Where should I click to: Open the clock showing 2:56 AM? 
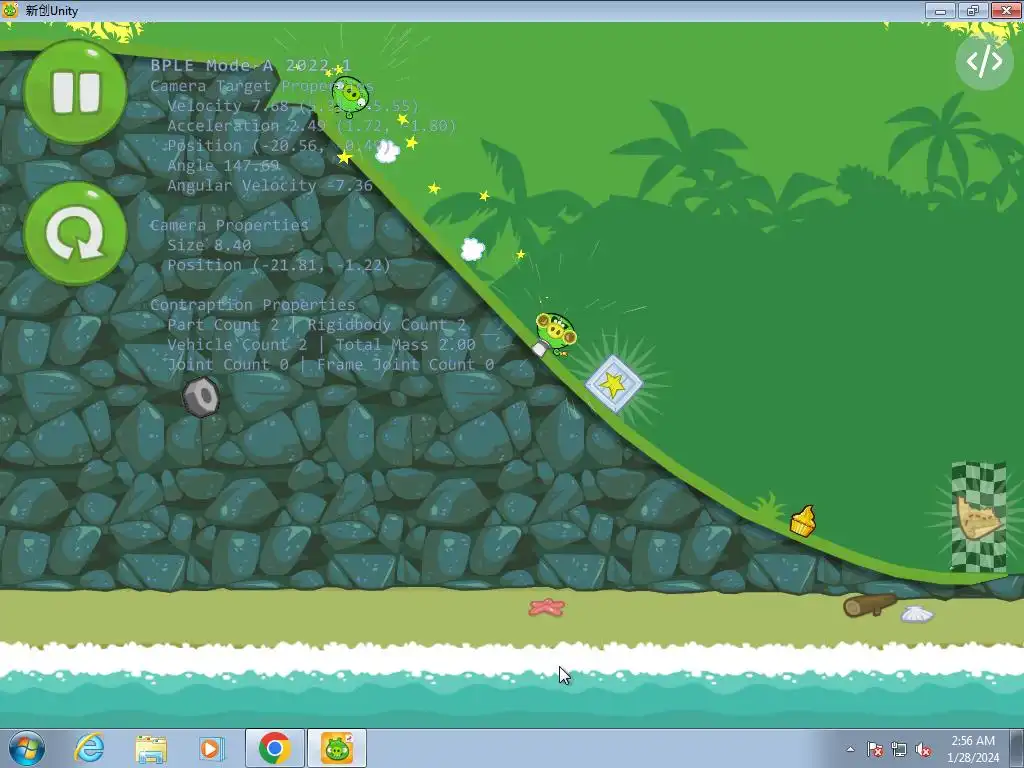point(973,749)
